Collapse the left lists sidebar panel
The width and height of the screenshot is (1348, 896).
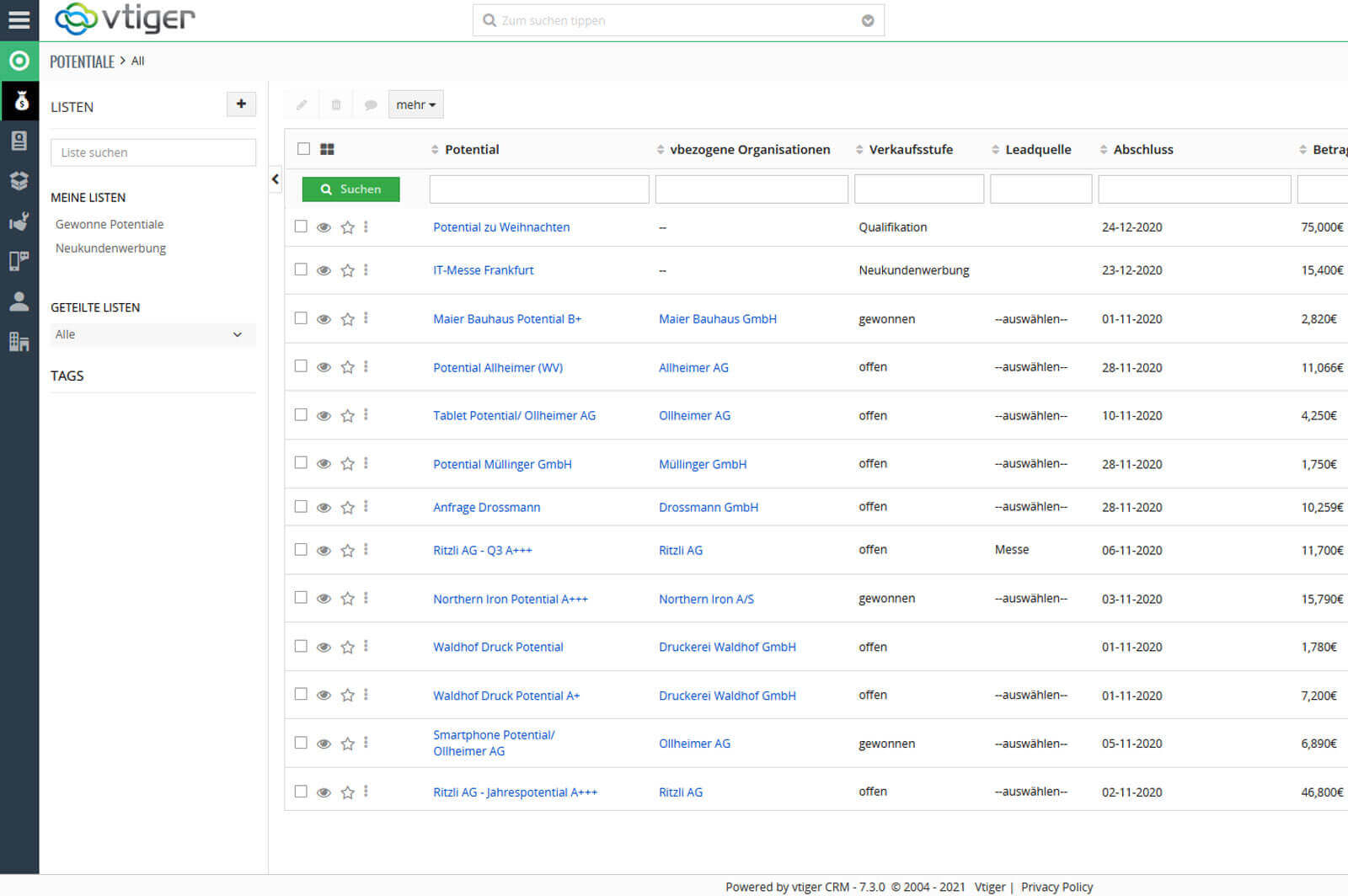(x=275, y=179)
